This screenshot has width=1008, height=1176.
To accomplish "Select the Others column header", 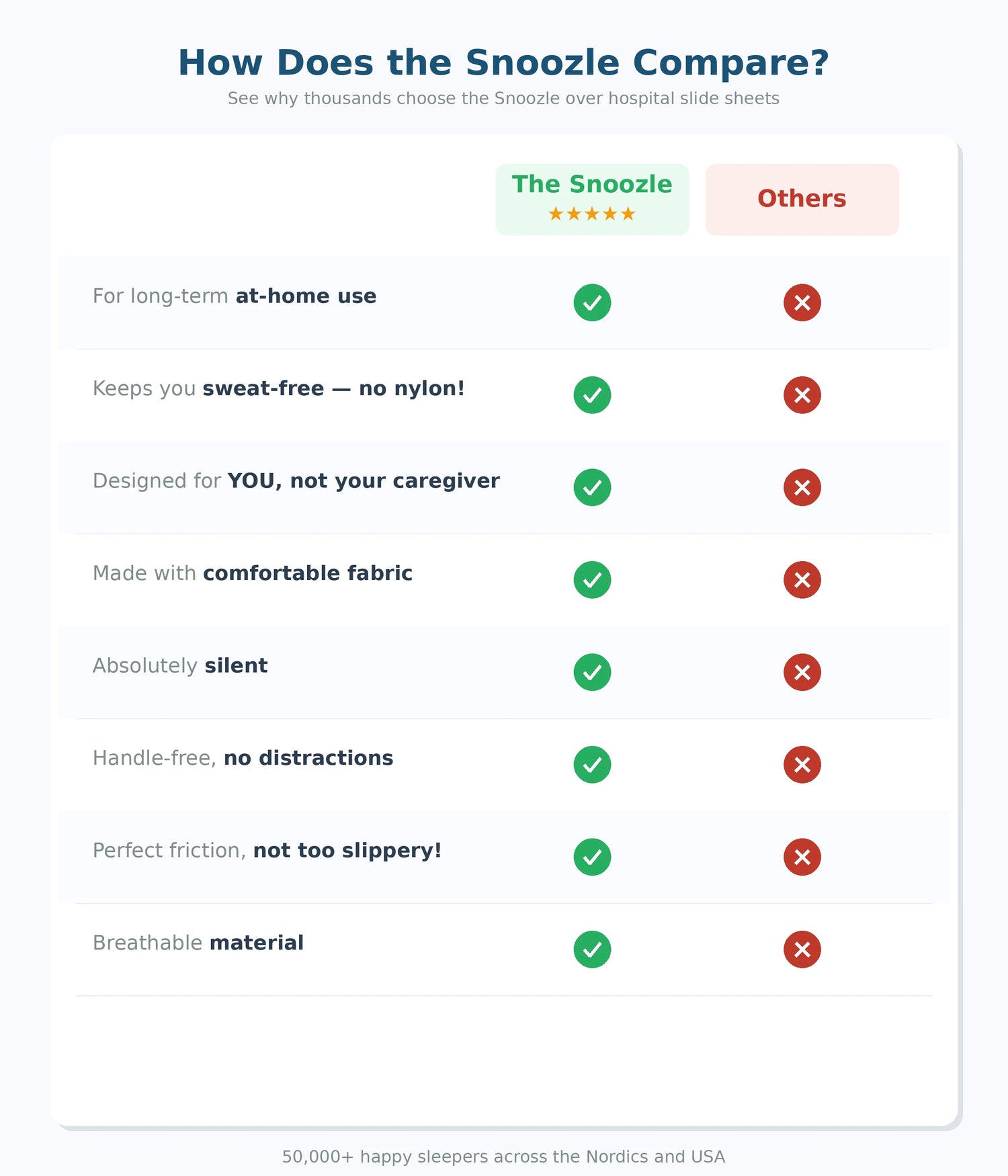I will pos(802,199).
